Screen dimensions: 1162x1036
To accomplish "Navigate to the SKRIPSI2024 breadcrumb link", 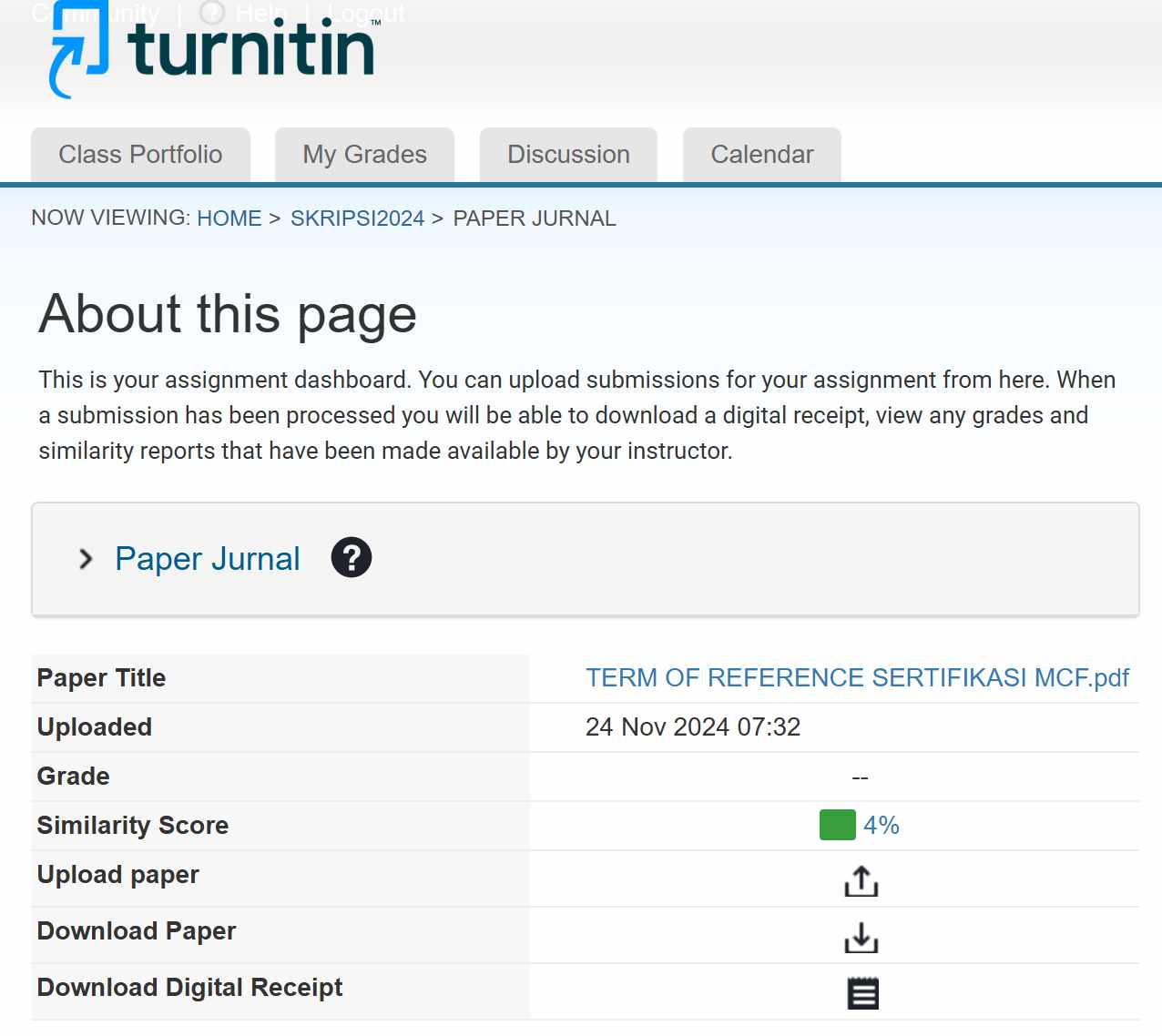I will click(357, 218).
